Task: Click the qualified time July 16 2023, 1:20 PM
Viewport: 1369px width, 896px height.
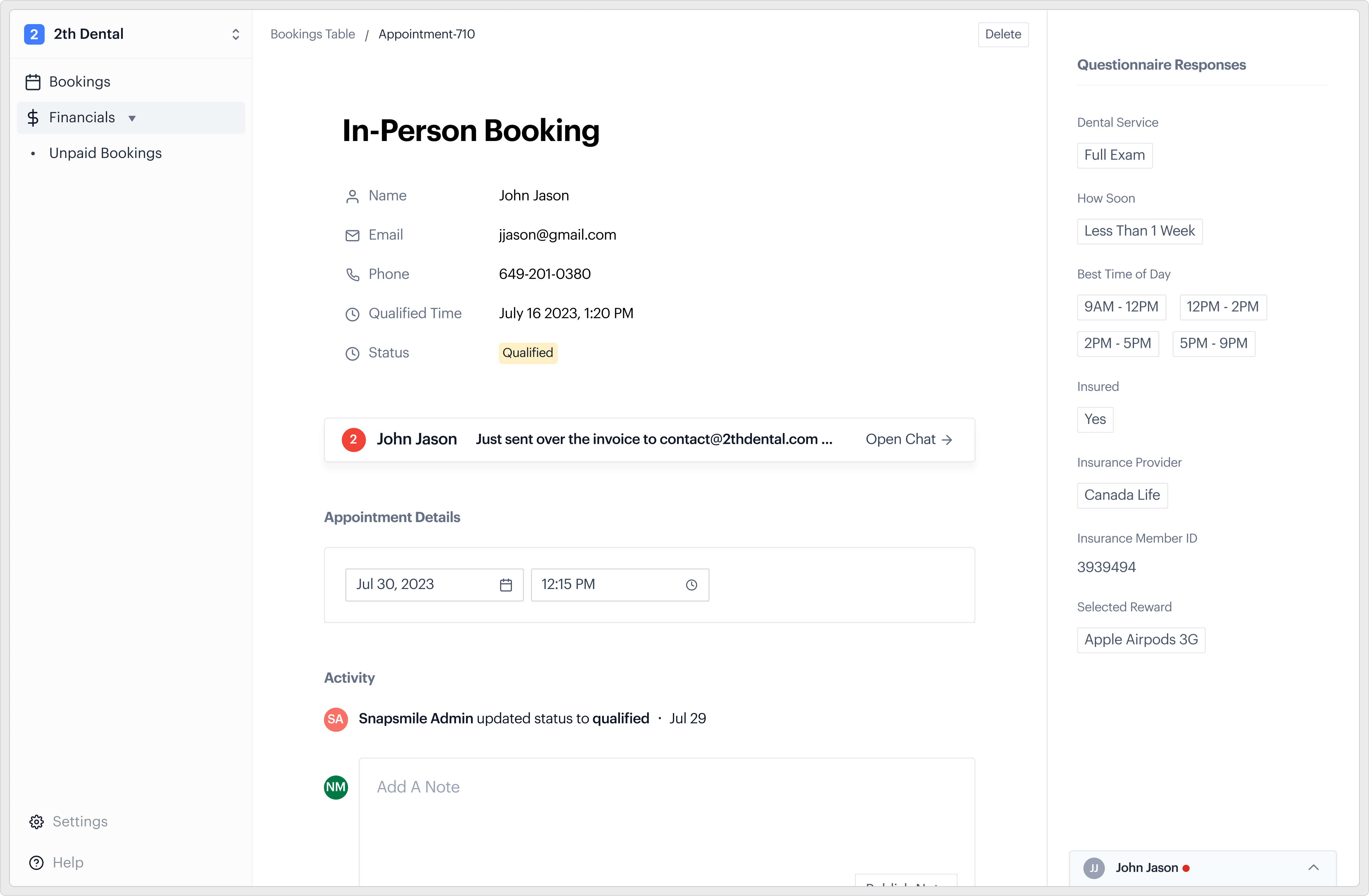Action: coord(566,314)
